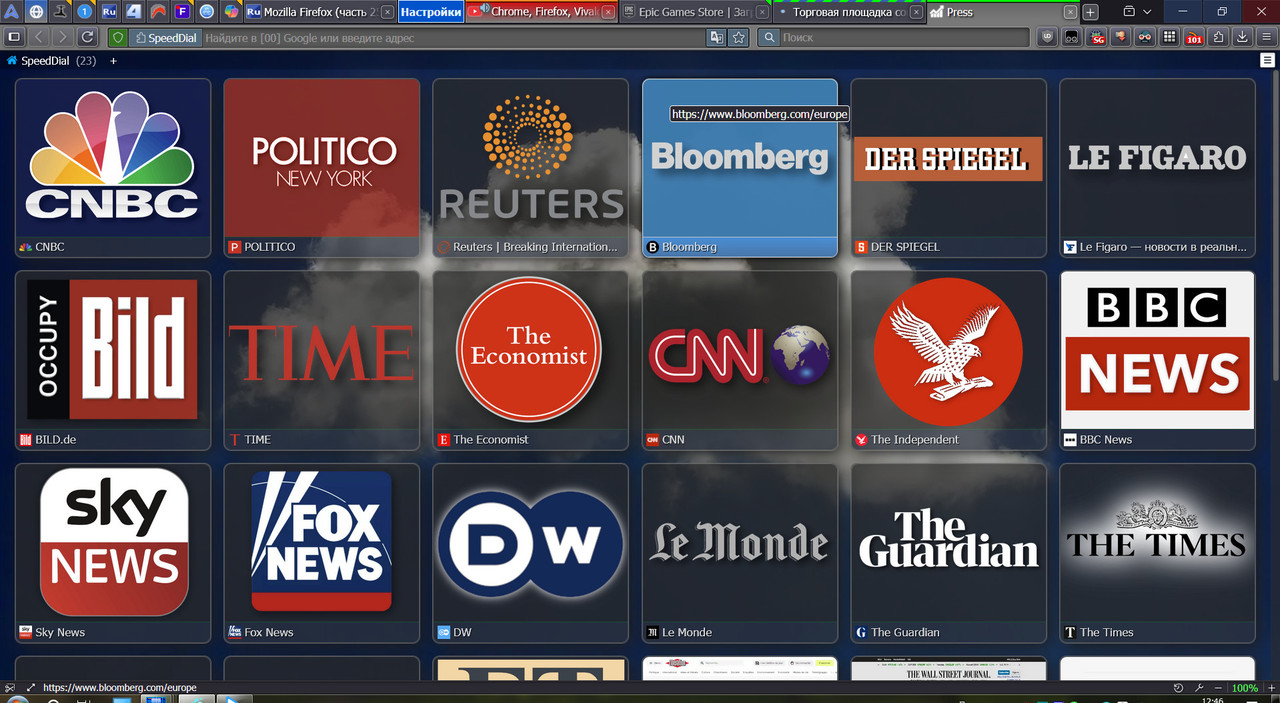The image size is (1280, 703).
Task: Bookmark this page with the star icon
Action: coord(739,37)
